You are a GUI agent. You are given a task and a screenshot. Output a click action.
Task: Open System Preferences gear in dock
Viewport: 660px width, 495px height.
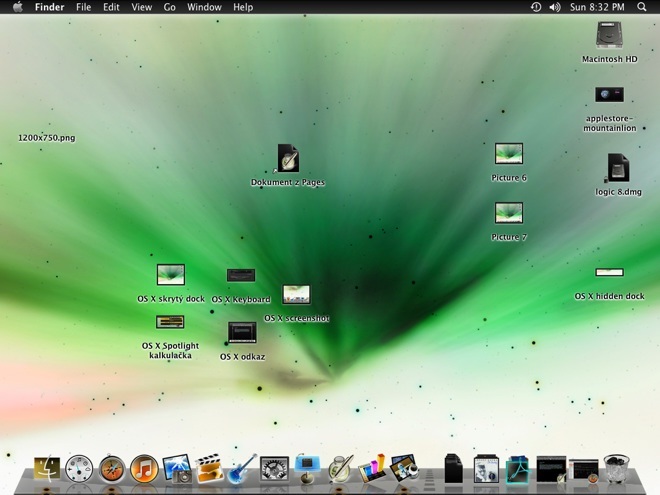274,468
